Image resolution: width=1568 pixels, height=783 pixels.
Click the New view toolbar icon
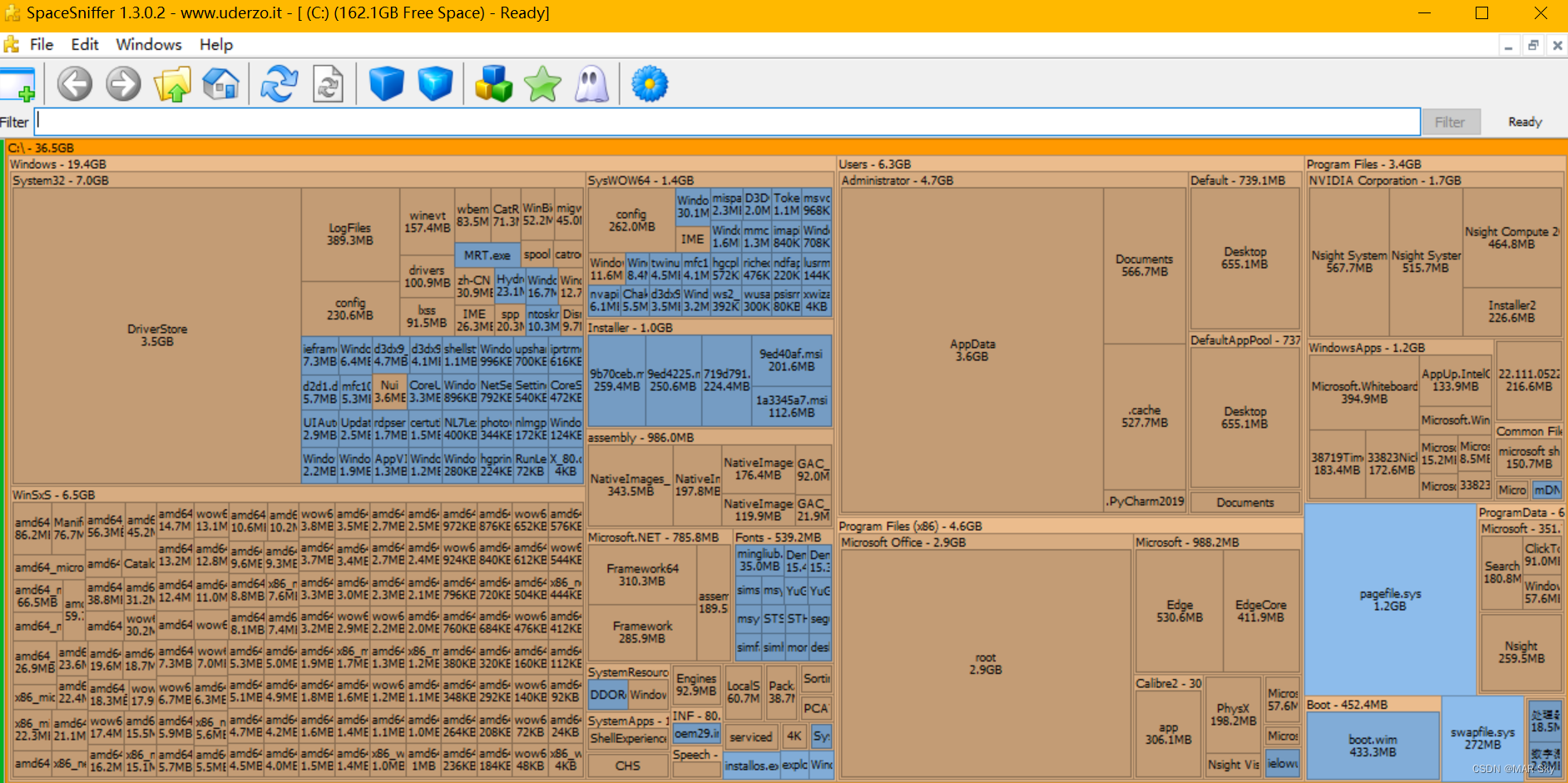coord(17,84)
